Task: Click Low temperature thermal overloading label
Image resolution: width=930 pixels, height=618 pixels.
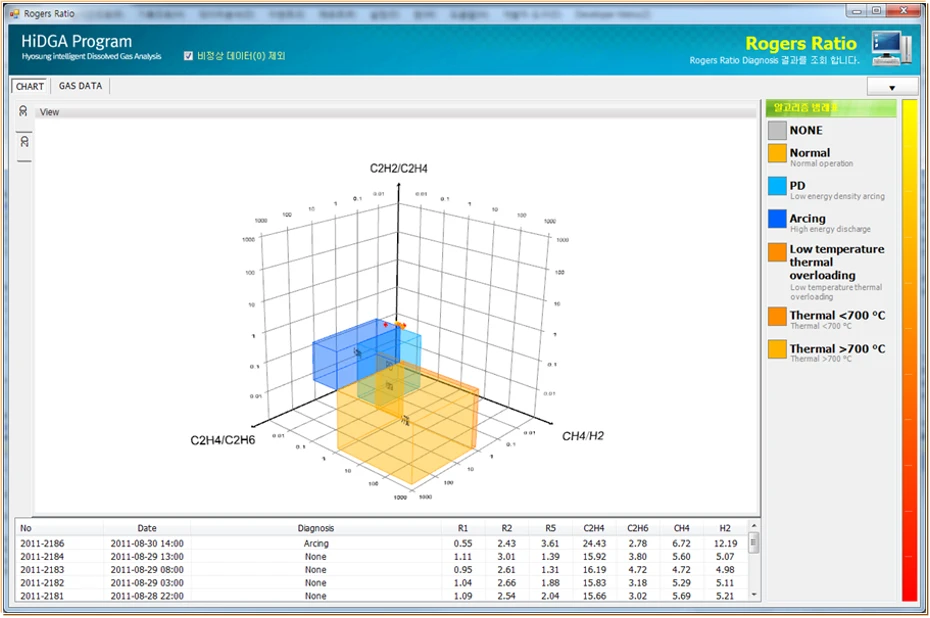Action: (x=837, y=262)
